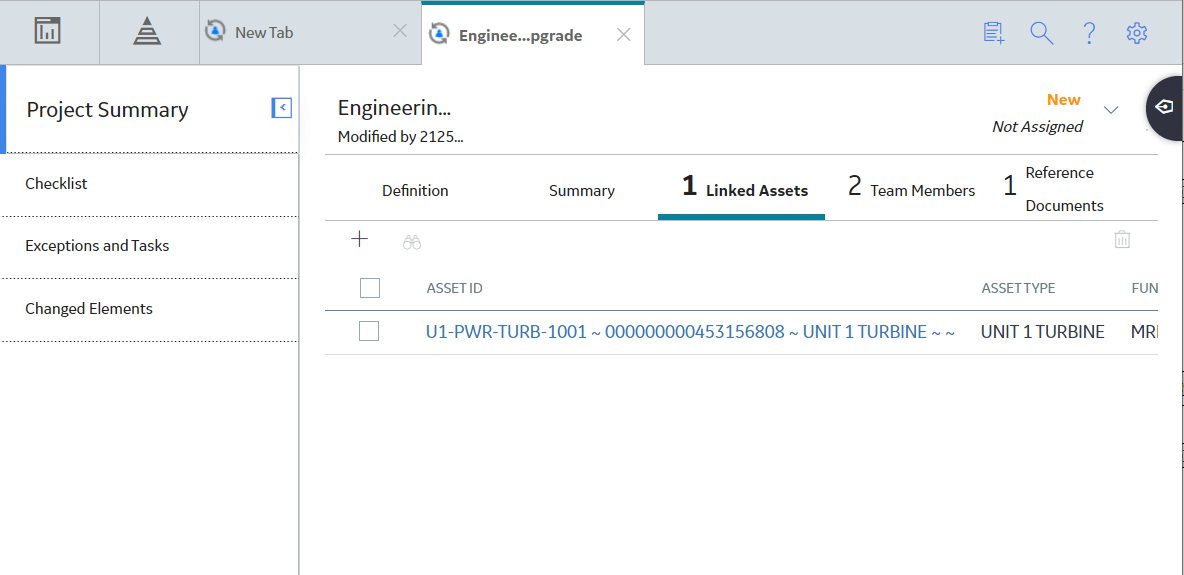Image resolution: width=1184 pixels, height=575 pixels.
Task: Close the Enginee...pgrade tab
Action: (624, 35)
